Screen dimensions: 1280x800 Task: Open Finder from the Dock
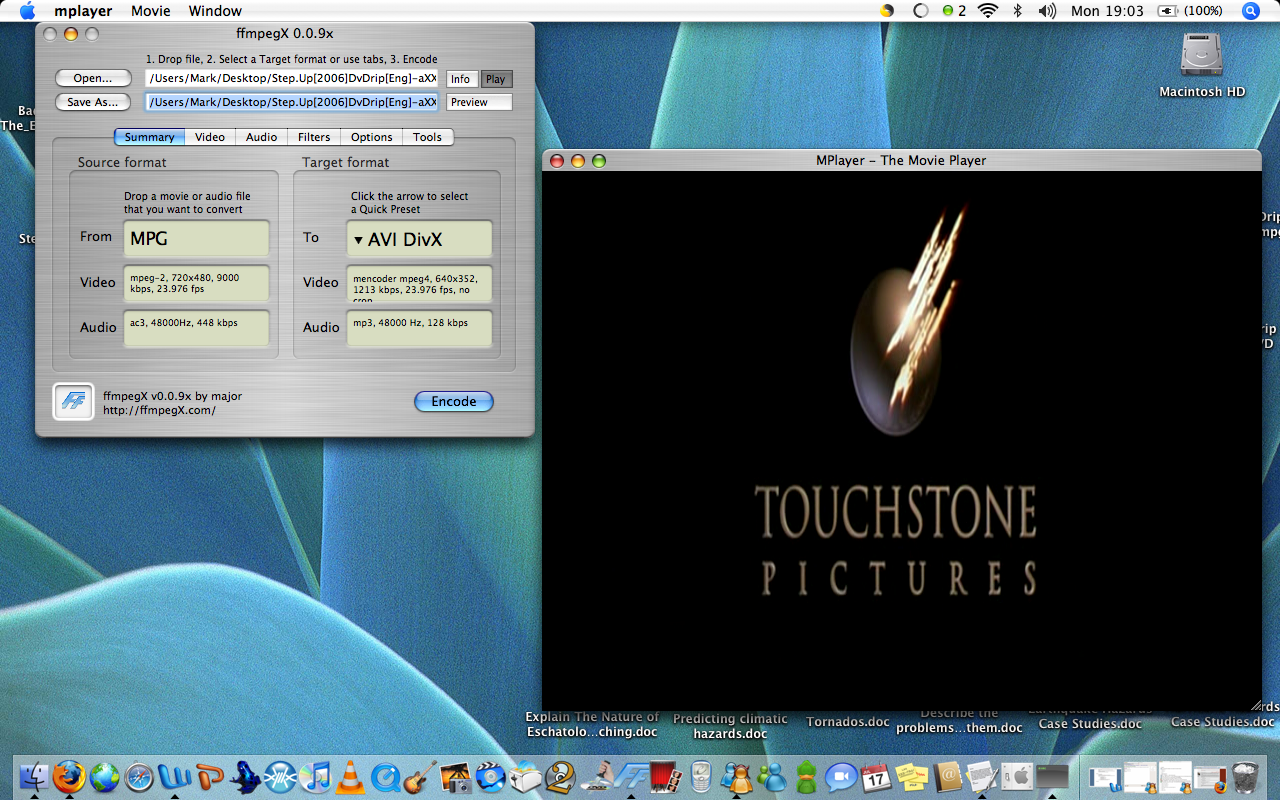[x=34, y=777]
